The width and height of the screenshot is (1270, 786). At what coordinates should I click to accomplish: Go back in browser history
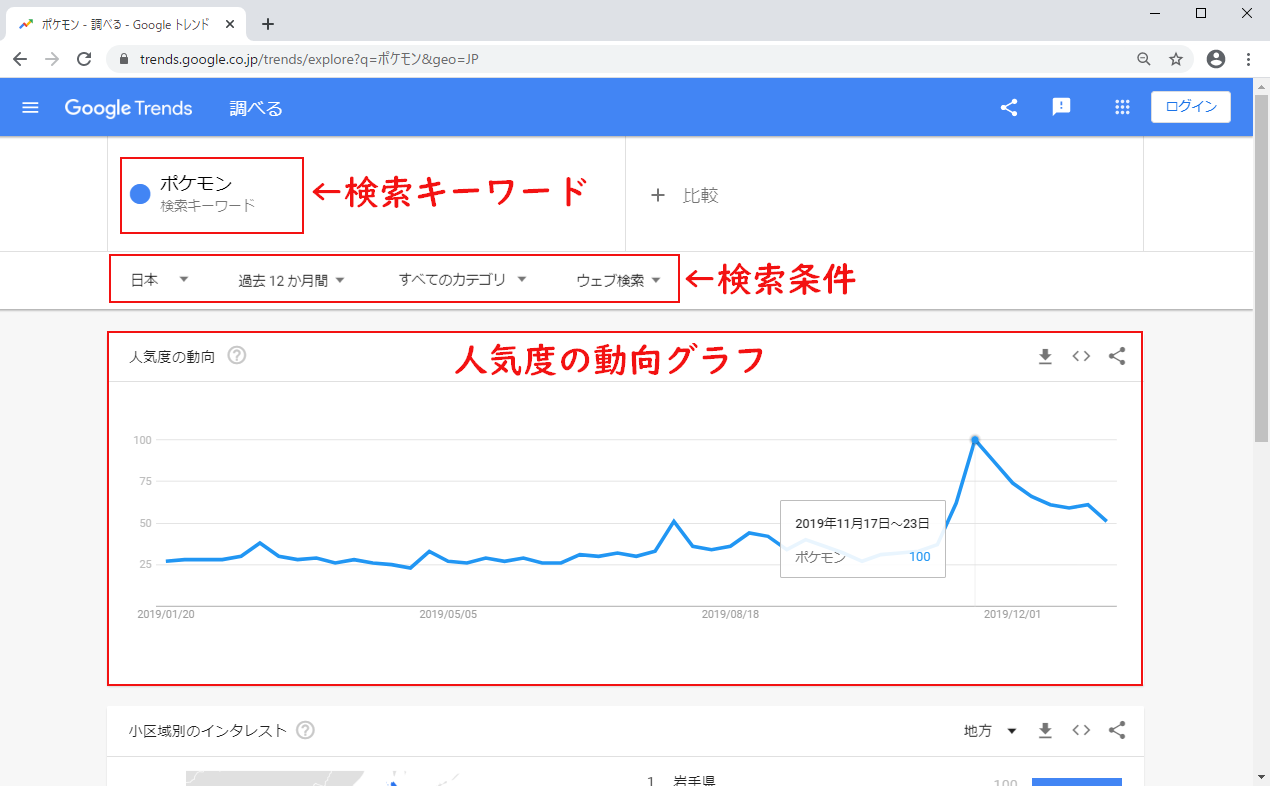[20, 59]
